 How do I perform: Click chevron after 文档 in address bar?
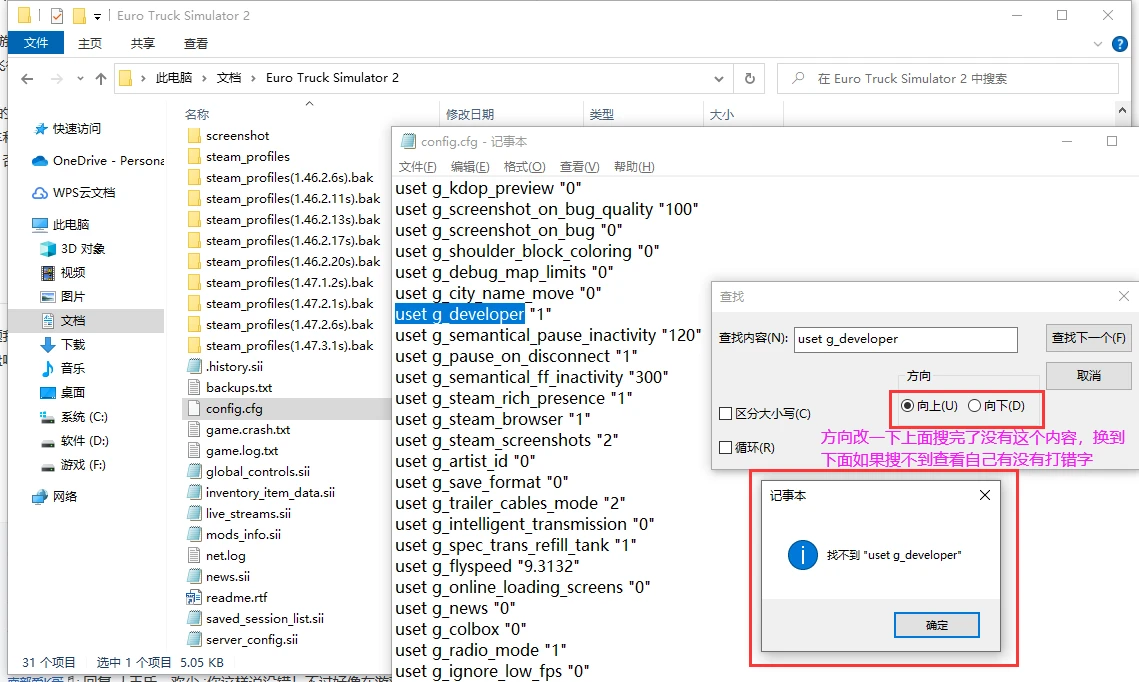(x=253, y=78)
